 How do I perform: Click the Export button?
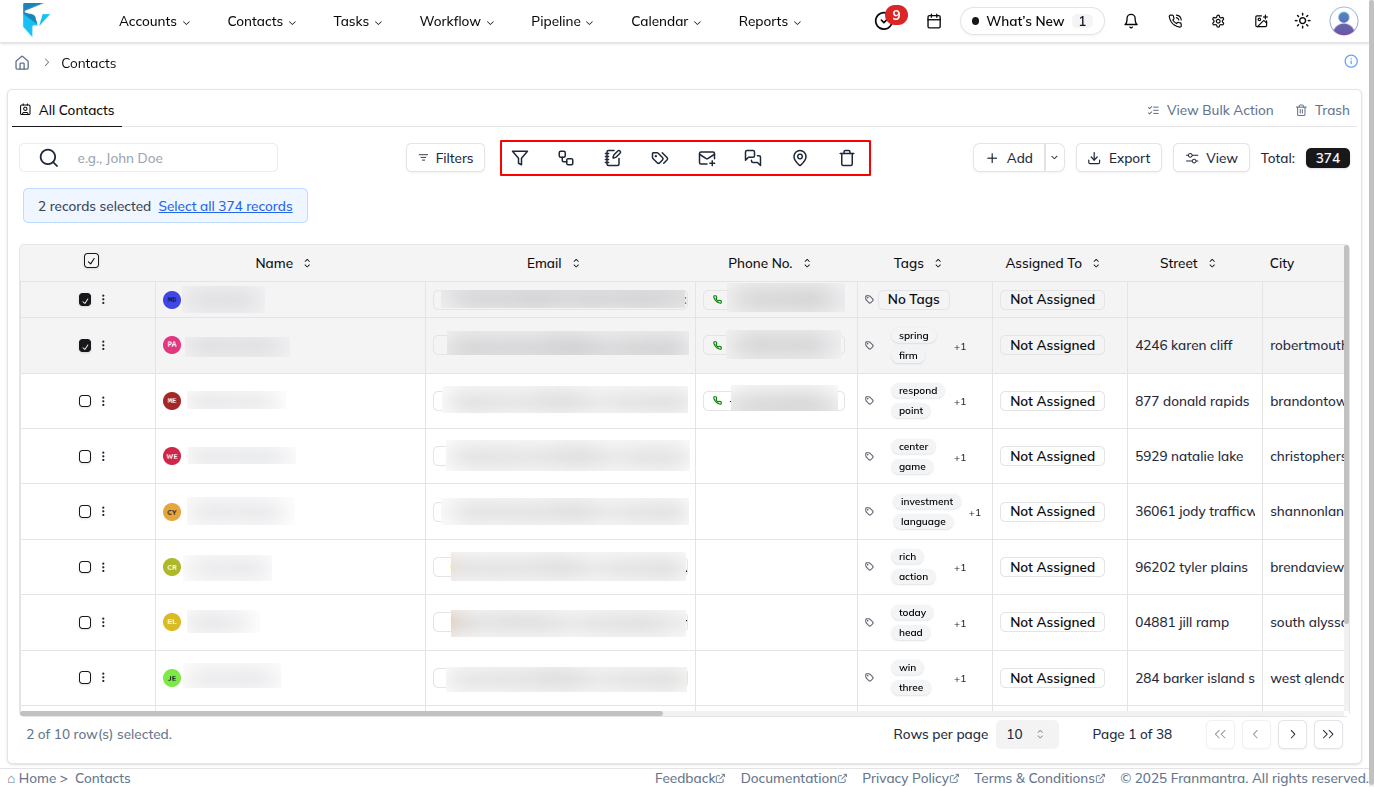(1119, 158)
